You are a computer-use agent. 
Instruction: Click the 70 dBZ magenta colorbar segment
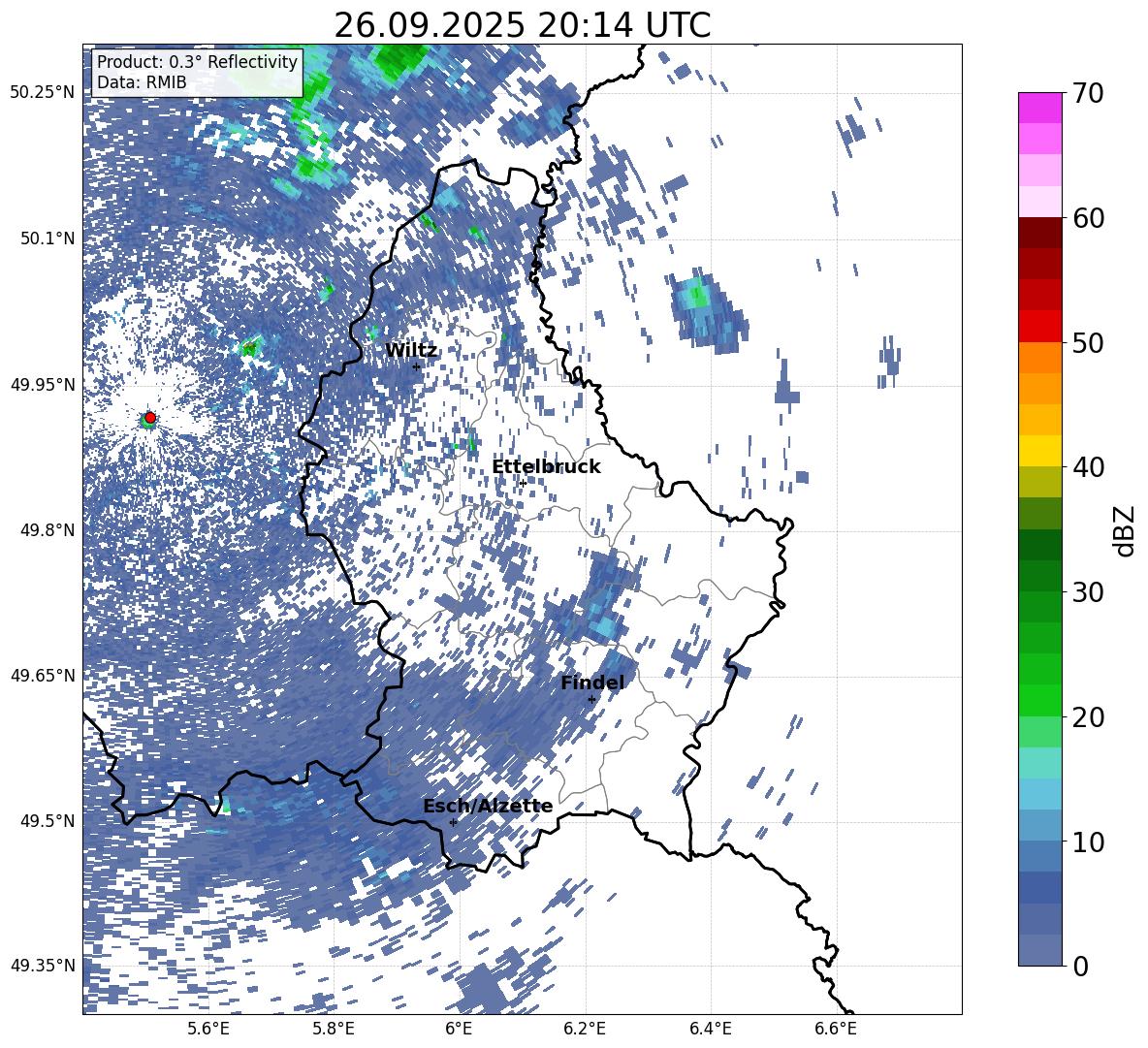pyautogui.click(x=1039, y=108)
